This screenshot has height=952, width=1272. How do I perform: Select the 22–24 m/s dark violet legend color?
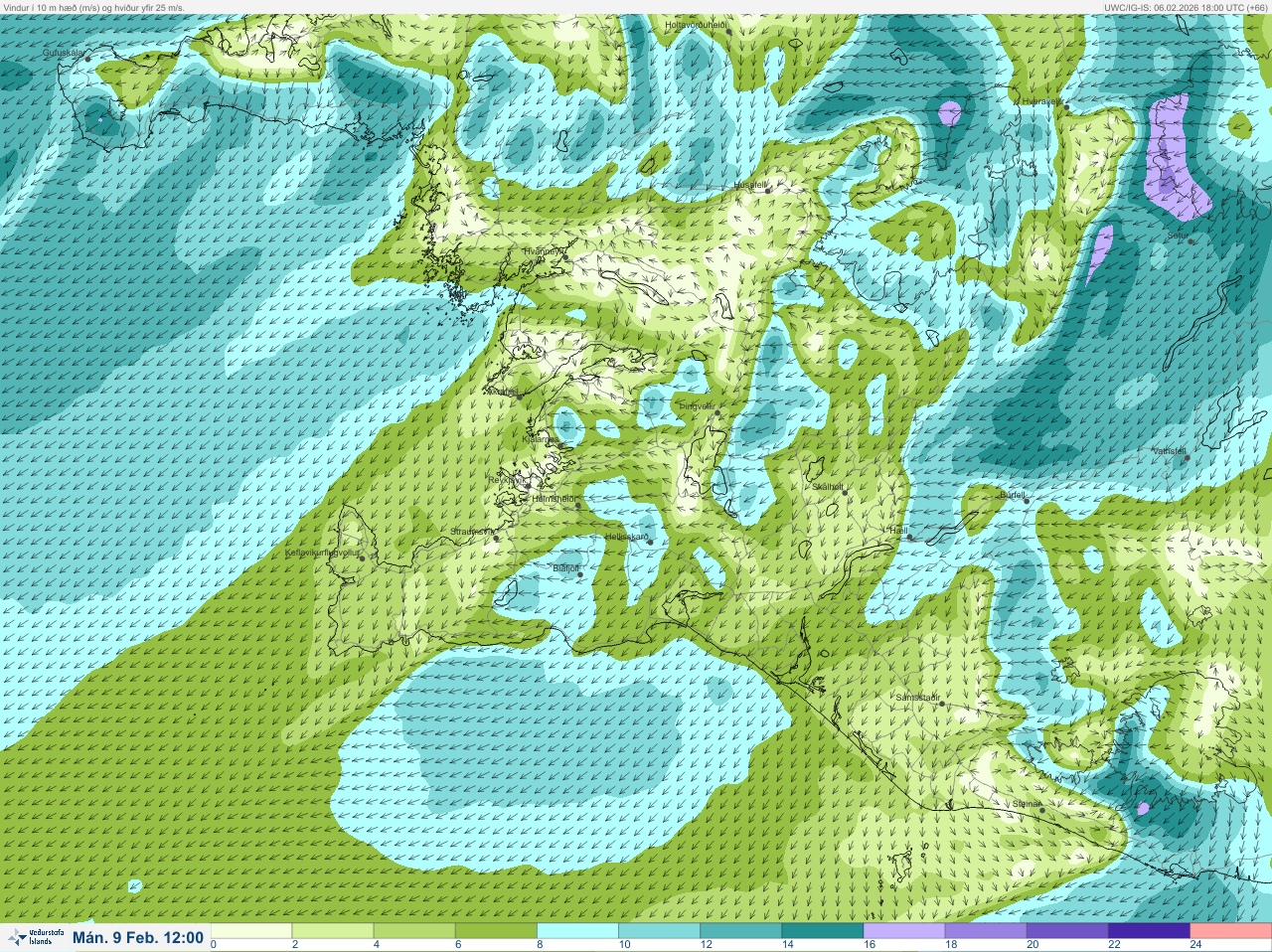tap(1149, 931)
